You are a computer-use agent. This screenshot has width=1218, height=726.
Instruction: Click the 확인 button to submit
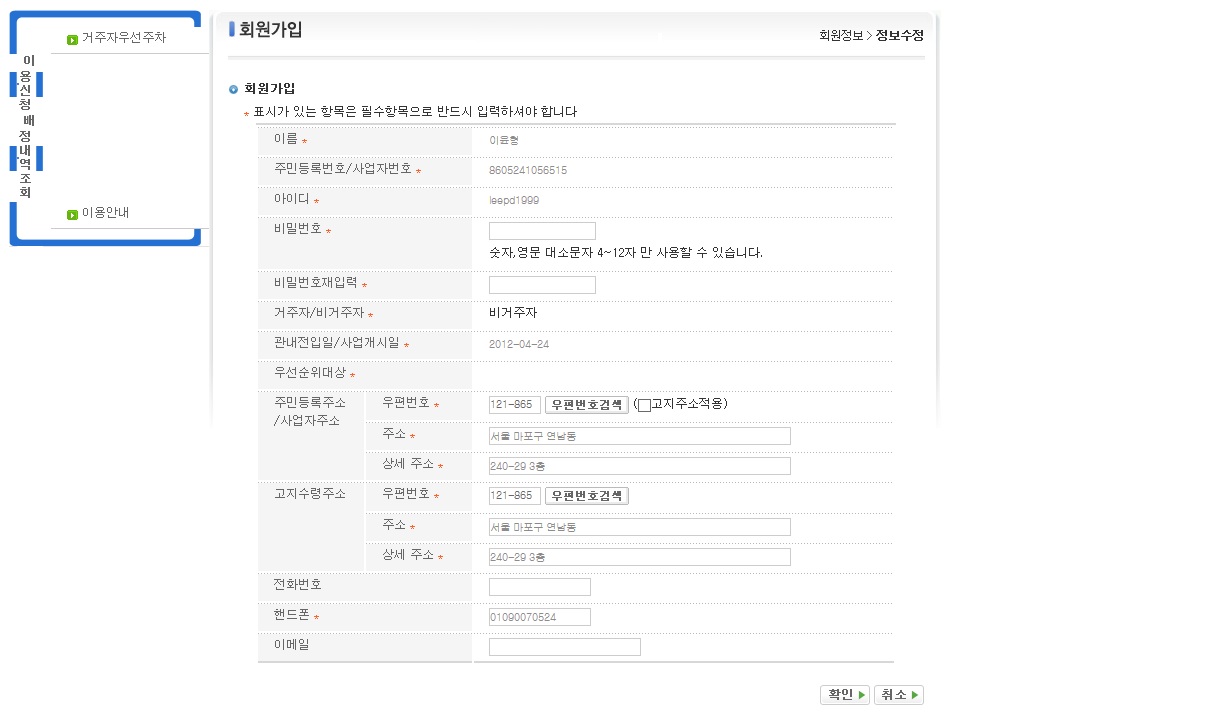click(x=844, y=695)
